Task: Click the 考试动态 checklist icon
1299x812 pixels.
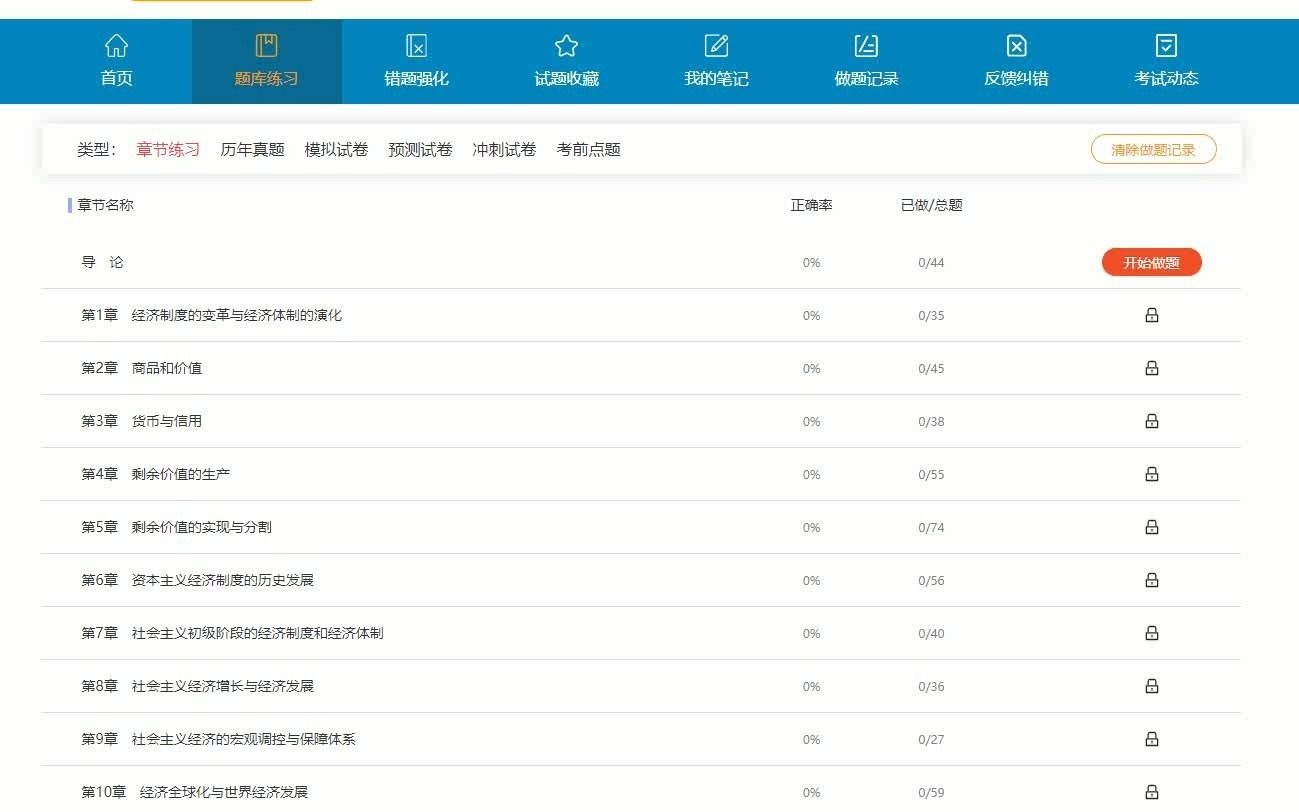Action: [1166, 46]
